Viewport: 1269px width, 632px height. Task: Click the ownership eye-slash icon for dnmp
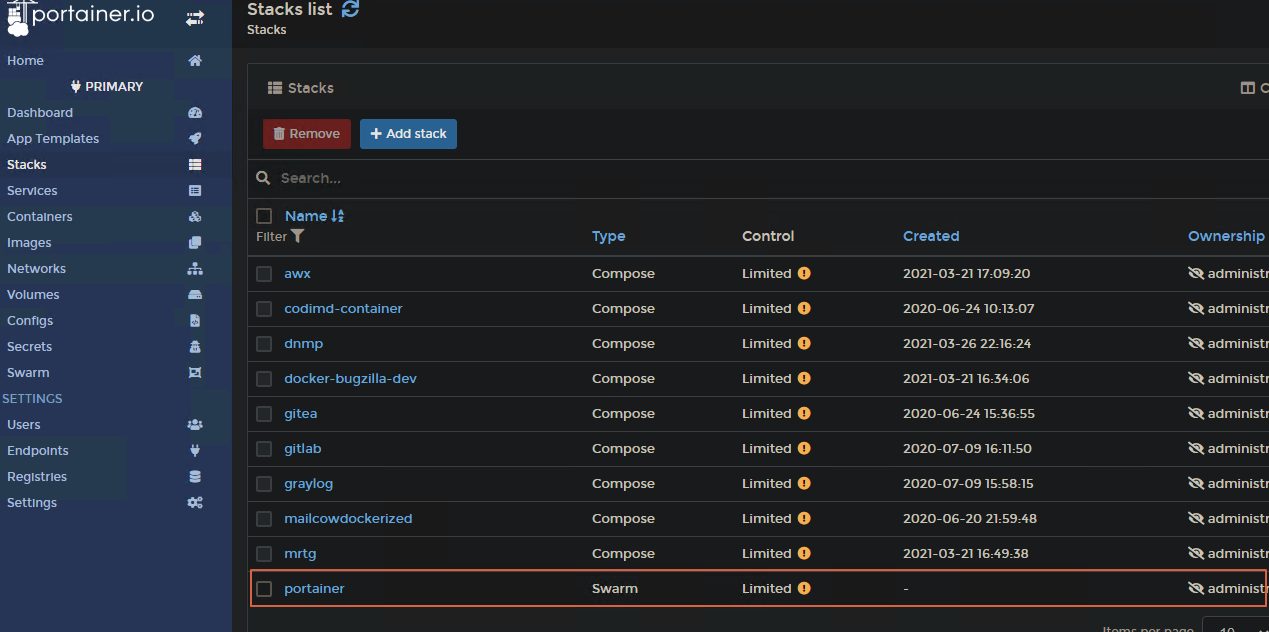[x=1196, y=344]
